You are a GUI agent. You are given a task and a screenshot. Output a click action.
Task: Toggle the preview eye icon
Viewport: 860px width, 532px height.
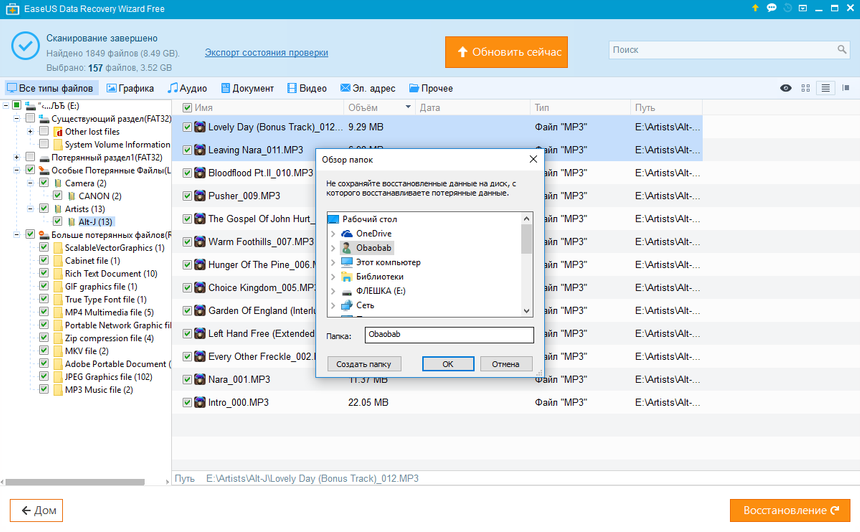pyautogui.click(x=786, y=88)
